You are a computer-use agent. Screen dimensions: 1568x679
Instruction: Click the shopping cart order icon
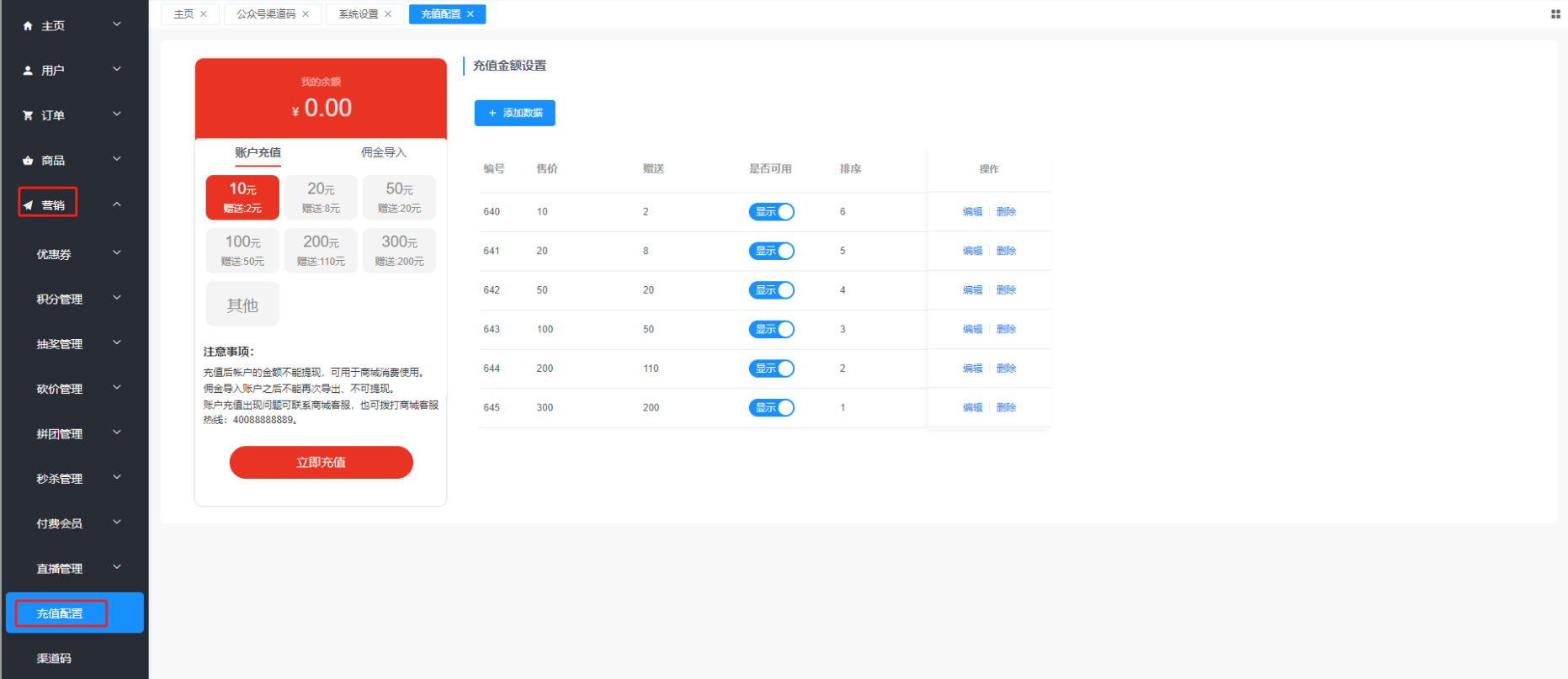tap(28, 115)
